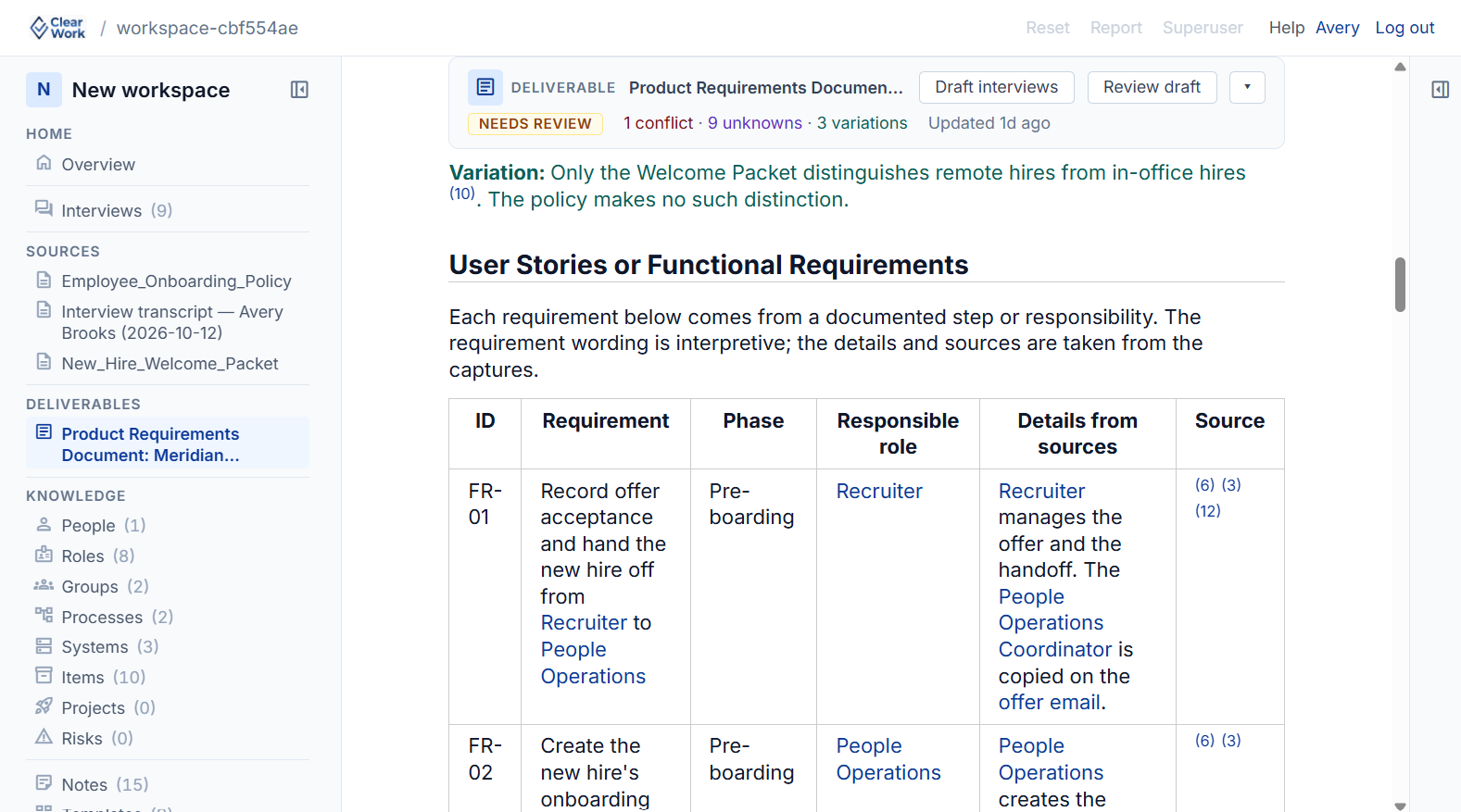Open the 1 conflict link
The image size is (1461, 812).
[x=659, y=123]
